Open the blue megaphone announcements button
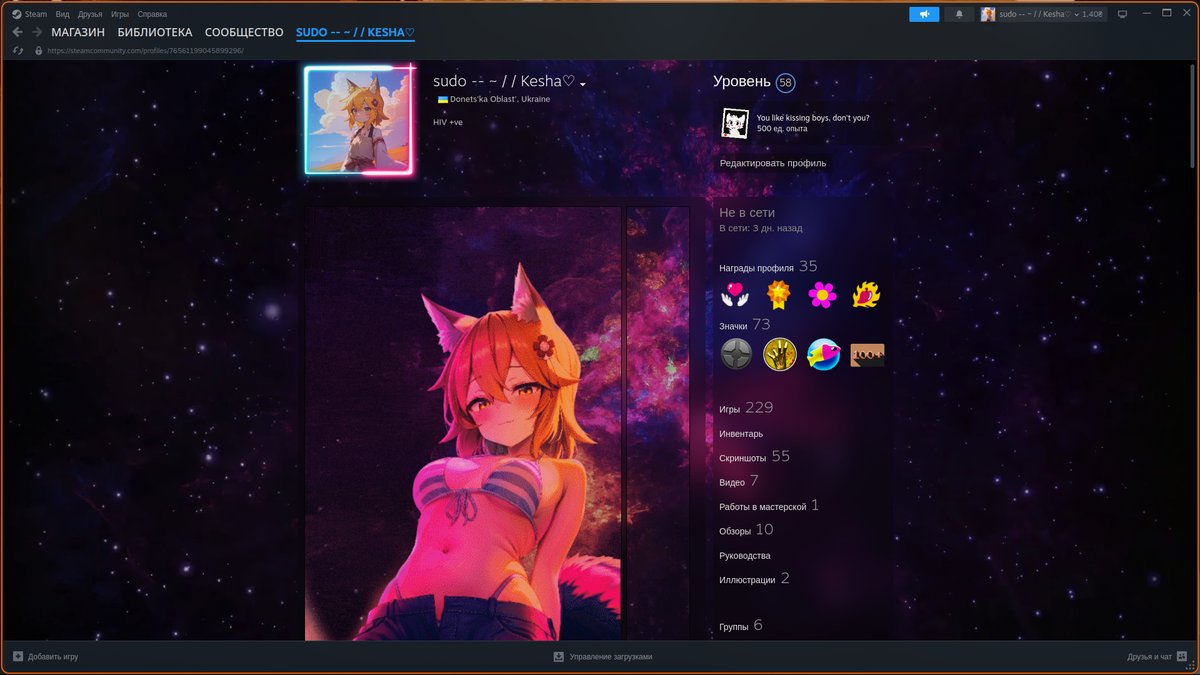The height and width of the screenshot is (675, 1200). [x=924, y=14]
